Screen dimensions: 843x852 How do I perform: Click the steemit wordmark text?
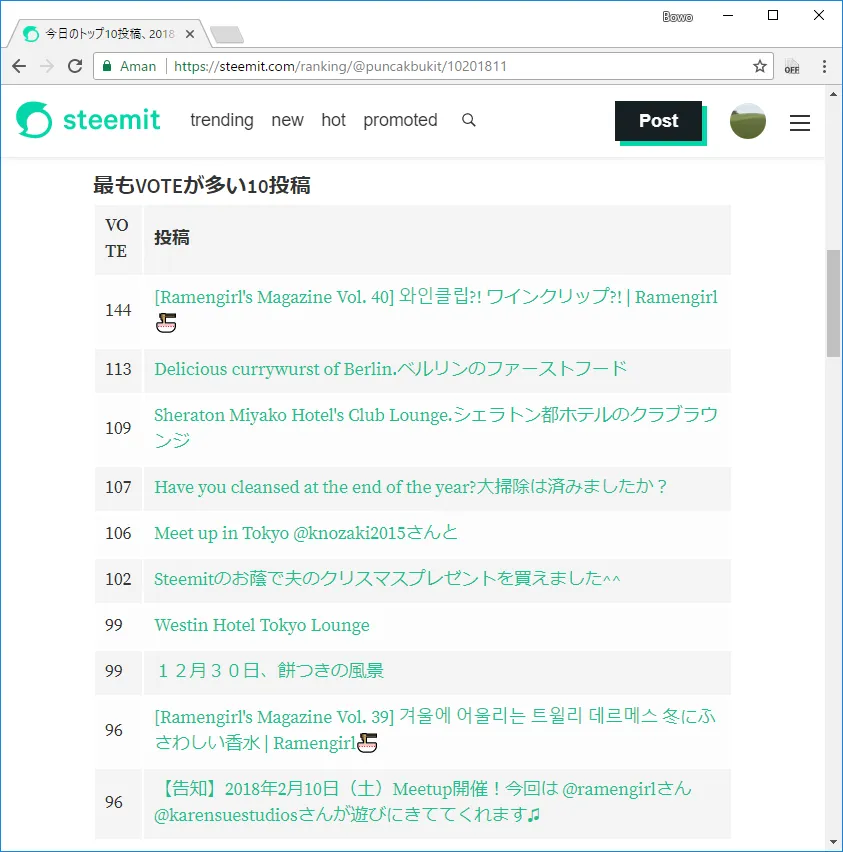tap(111, 120)
